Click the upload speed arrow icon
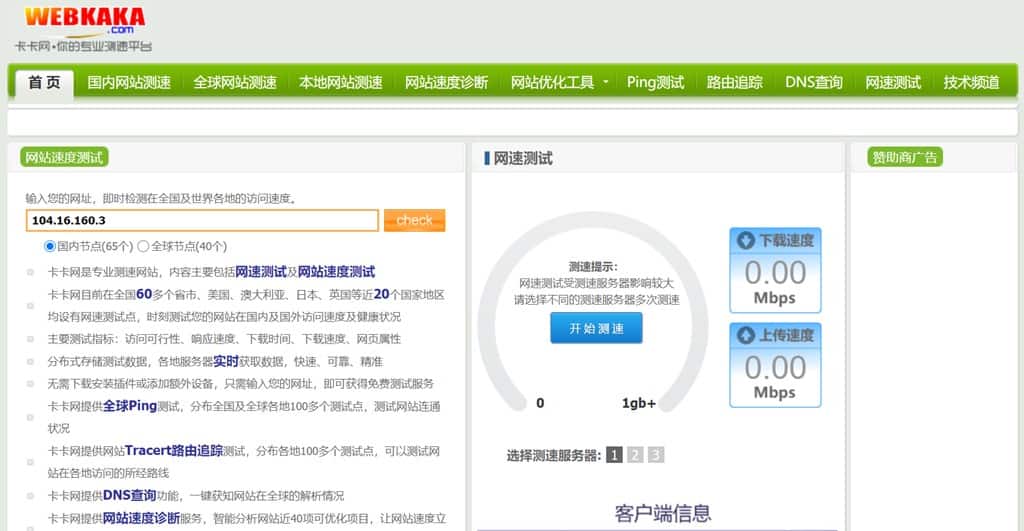Screen dimensions: 1024x531 coord(746,335)
